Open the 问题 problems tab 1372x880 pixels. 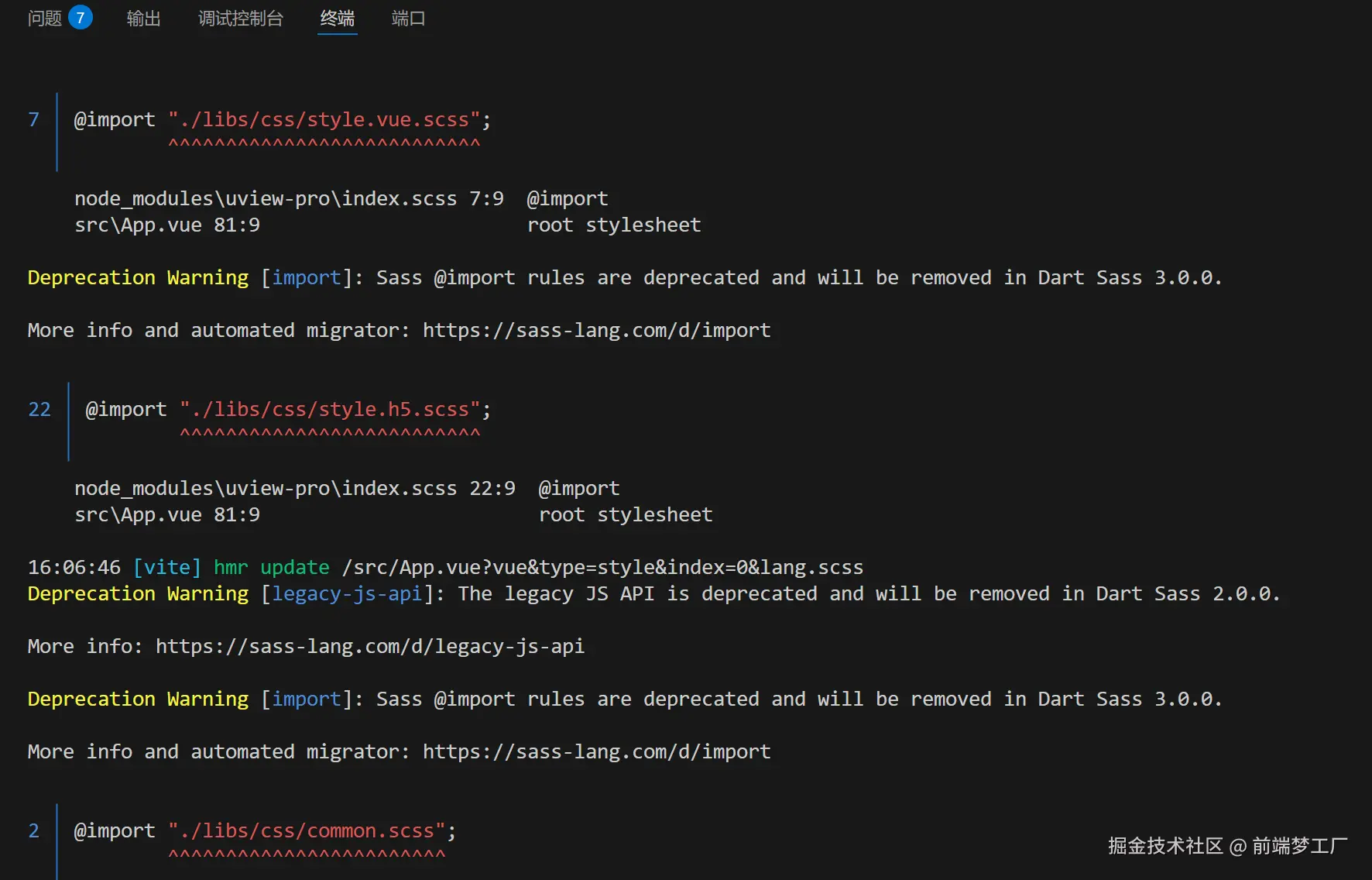(x=44, y=18)
